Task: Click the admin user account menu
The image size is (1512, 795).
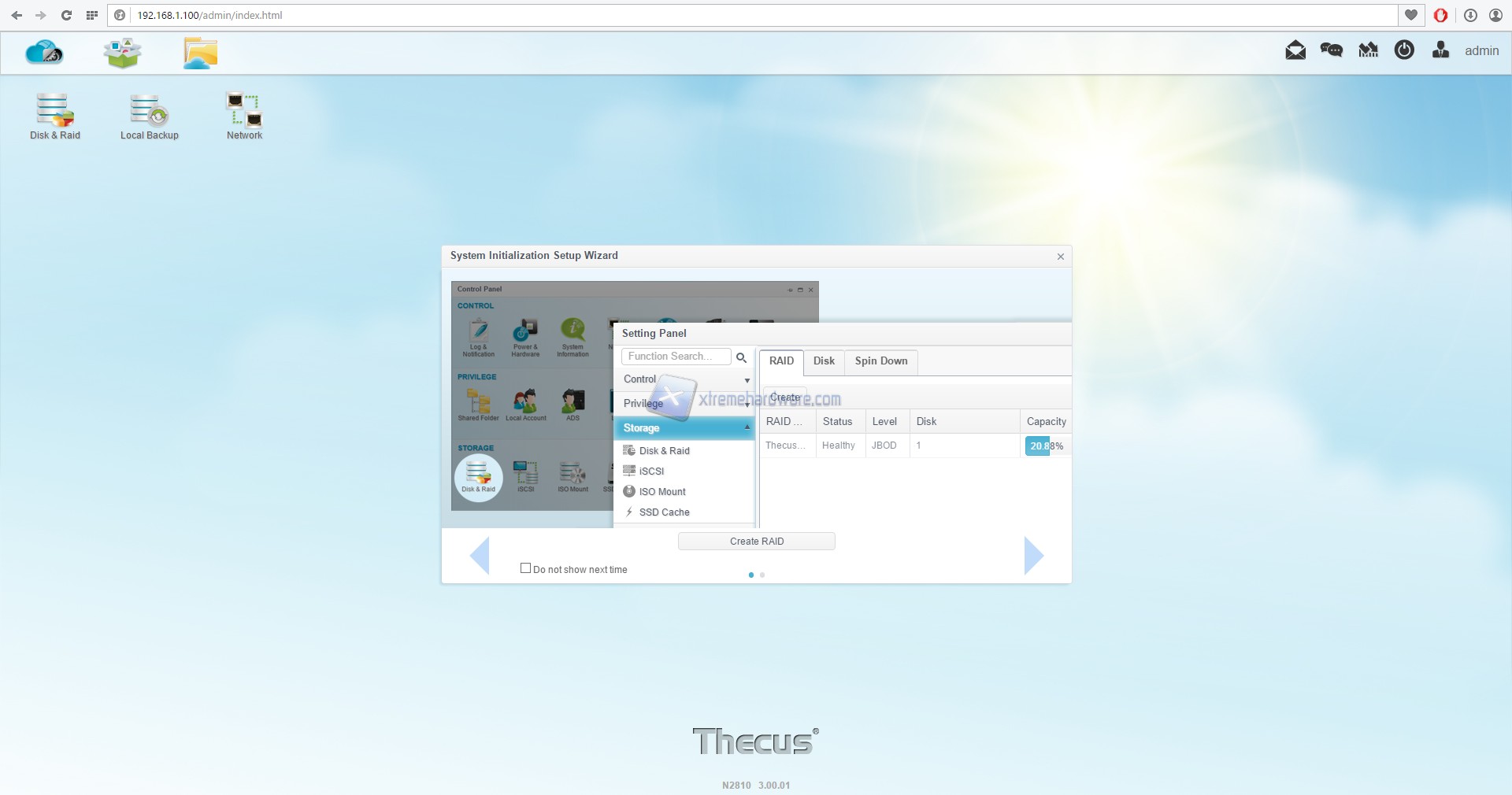Action: click(x=1481, y=50)
